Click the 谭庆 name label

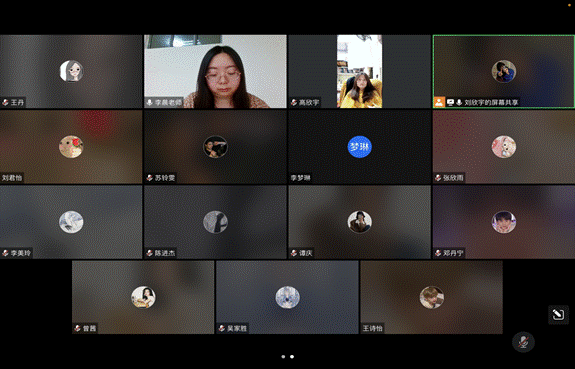click(305, 253)
